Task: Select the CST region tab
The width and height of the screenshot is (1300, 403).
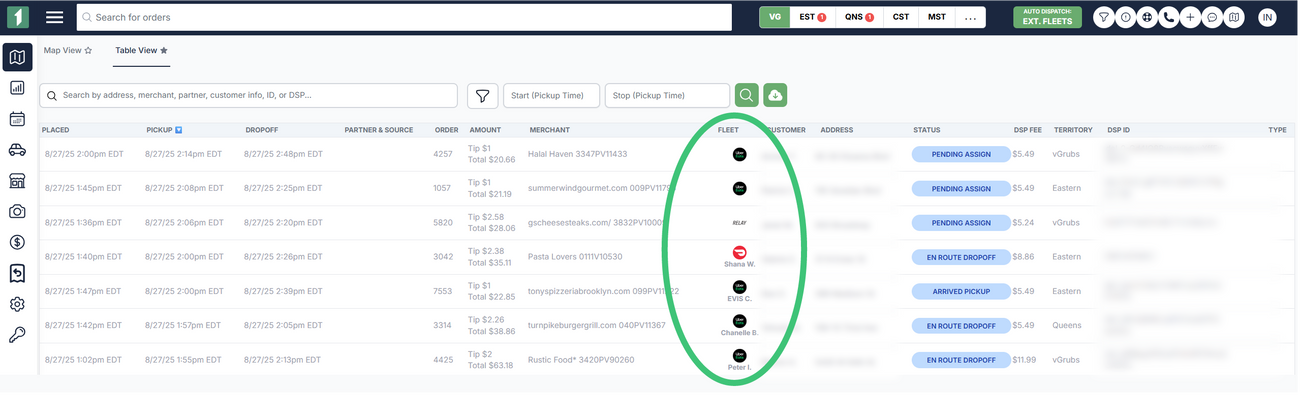Action: (901, 17)
